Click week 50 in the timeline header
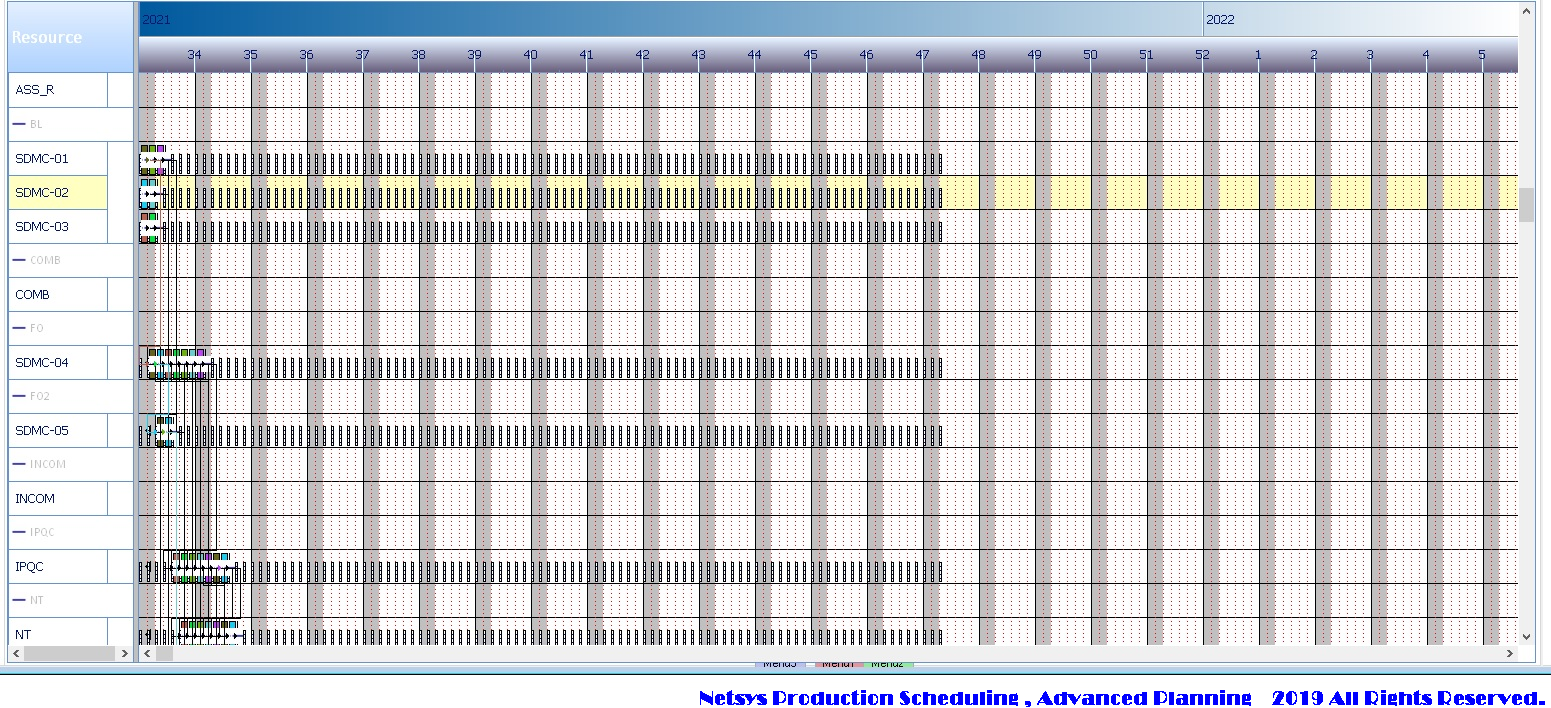 (x=1090, y=55)
